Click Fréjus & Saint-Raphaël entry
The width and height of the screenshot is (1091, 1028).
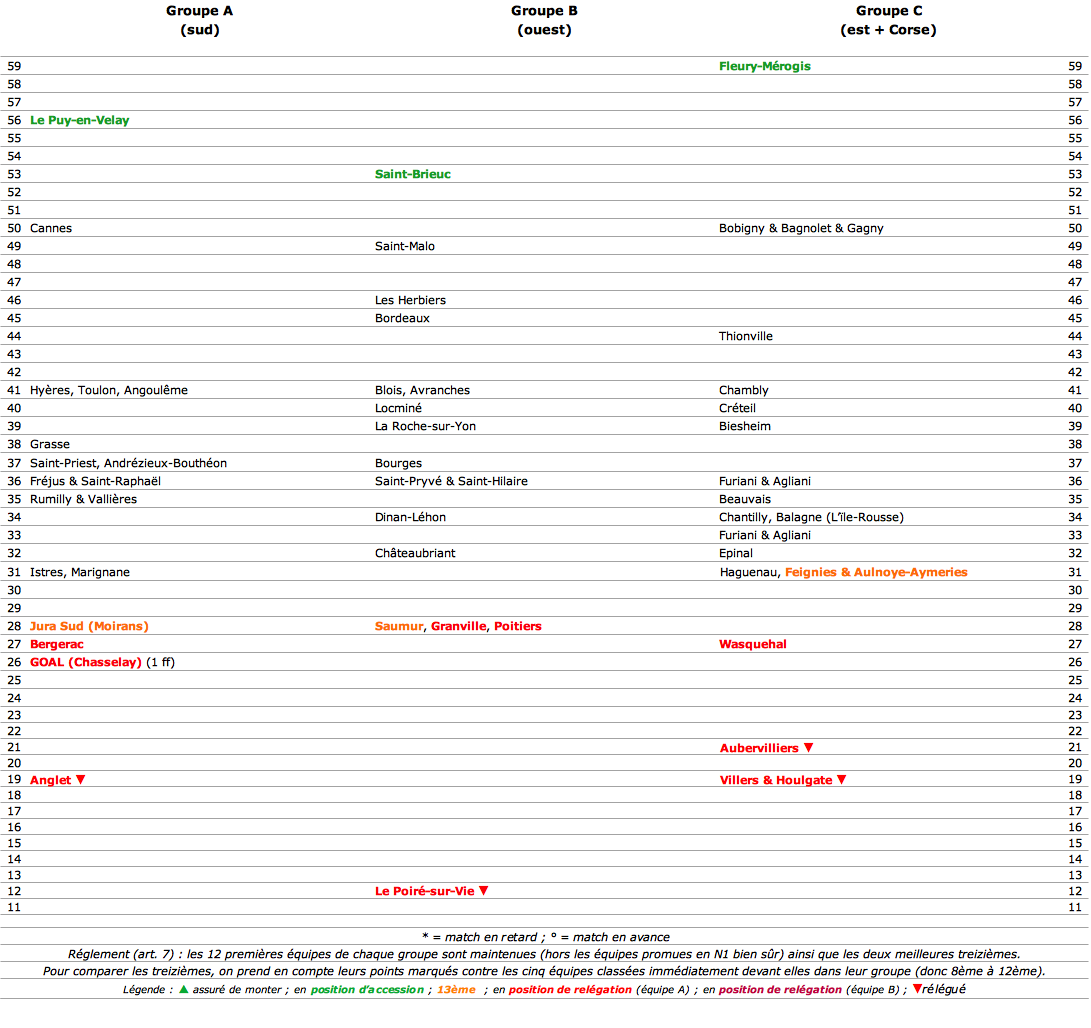click(95, 482)
